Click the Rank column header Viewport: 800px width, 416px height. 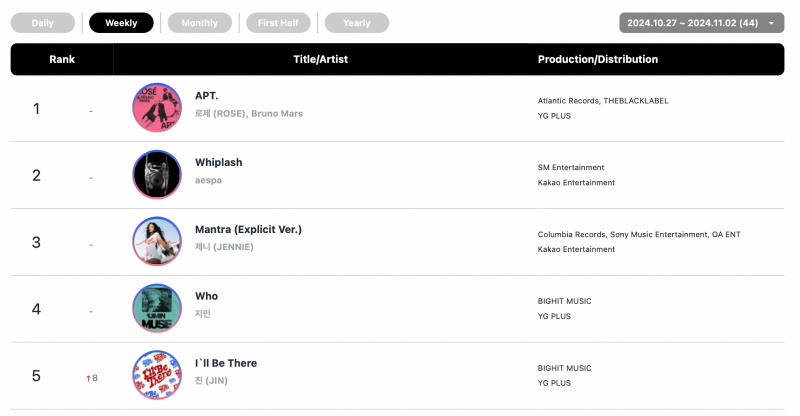pos(62,59)
